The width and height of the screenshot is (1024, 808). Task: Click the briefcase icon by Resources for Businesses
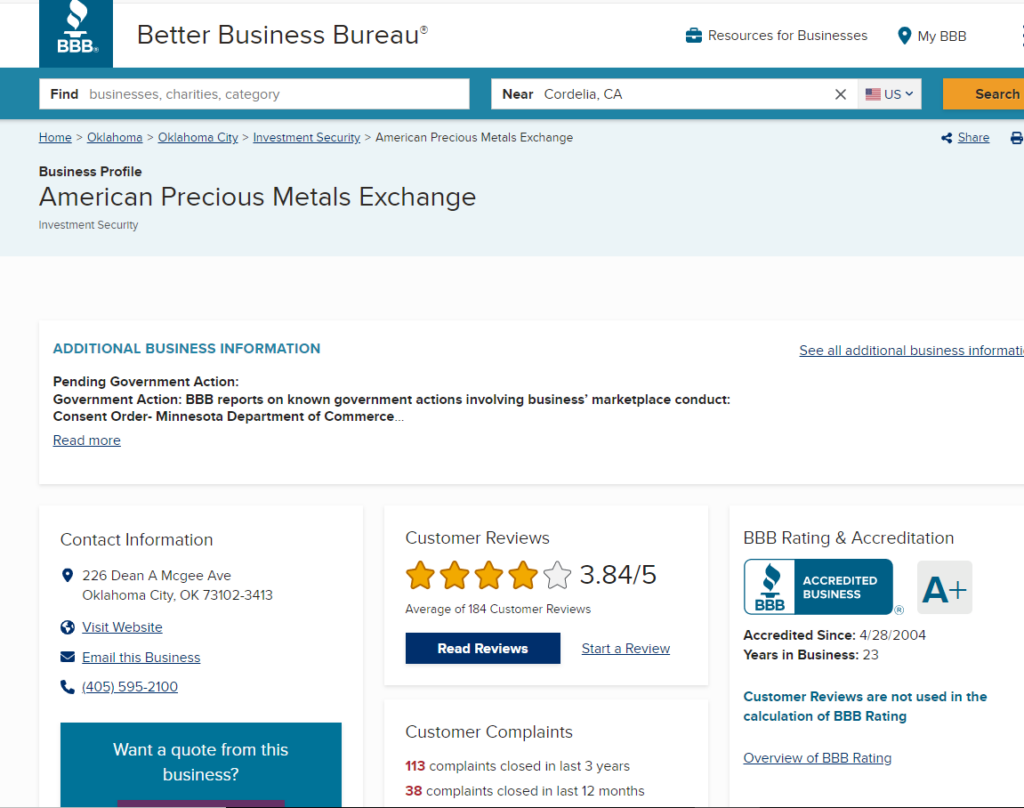click(694, 35)
